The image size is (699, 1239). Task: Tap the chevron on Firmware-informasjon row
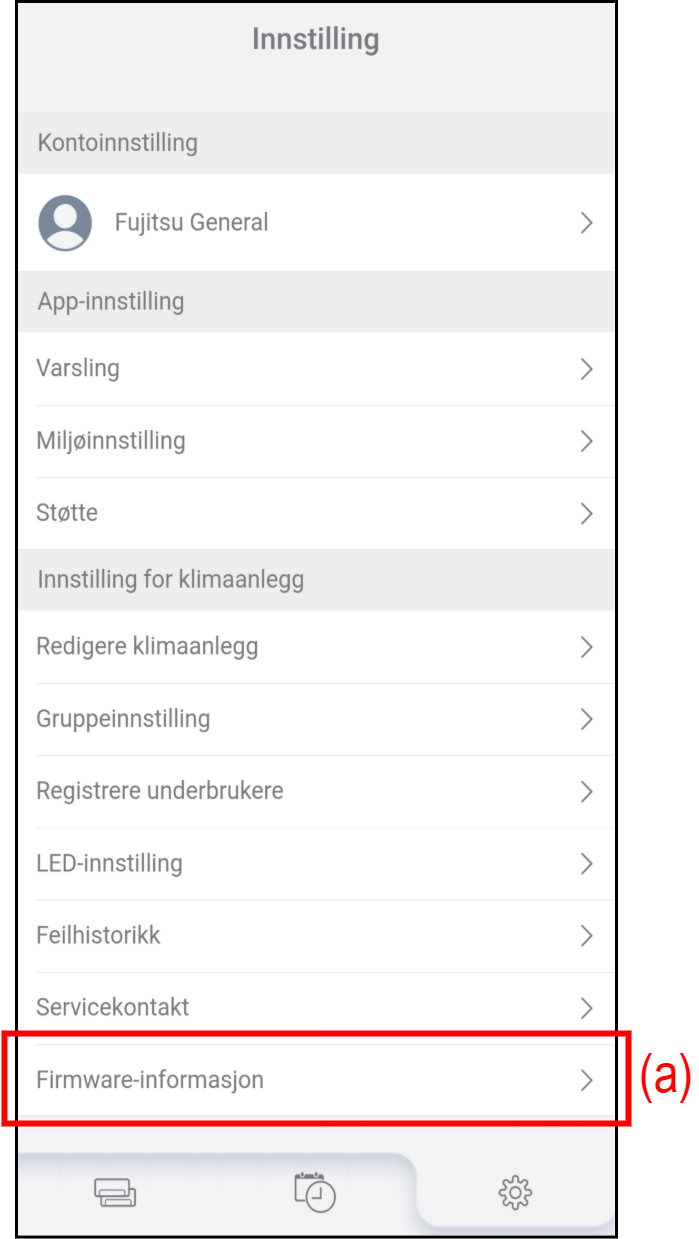pyautogui.click(x=587, y=1080)
